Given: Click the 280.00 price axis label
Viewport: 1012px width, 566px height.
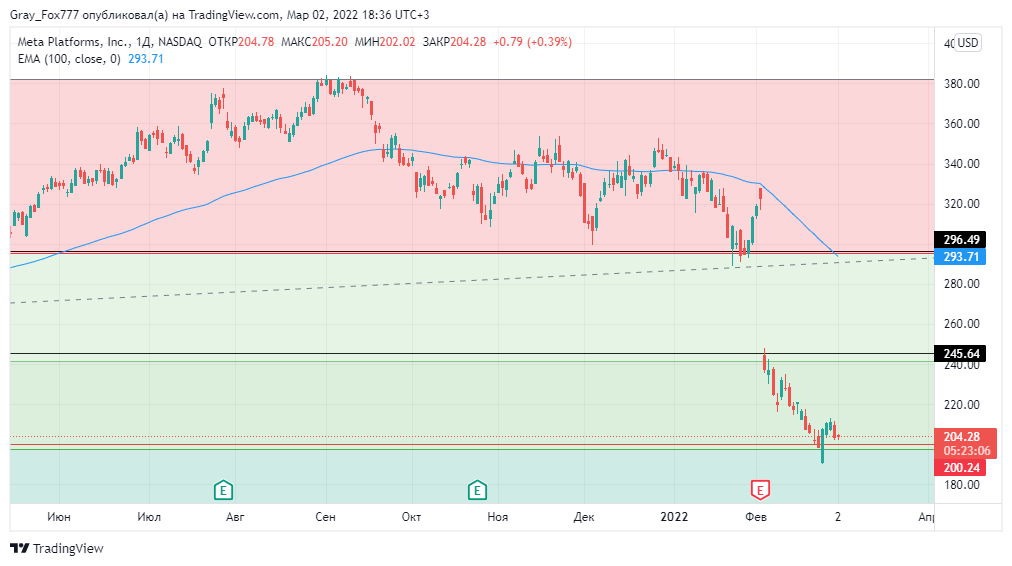Looking at the screenshot, I should point(962,284).
